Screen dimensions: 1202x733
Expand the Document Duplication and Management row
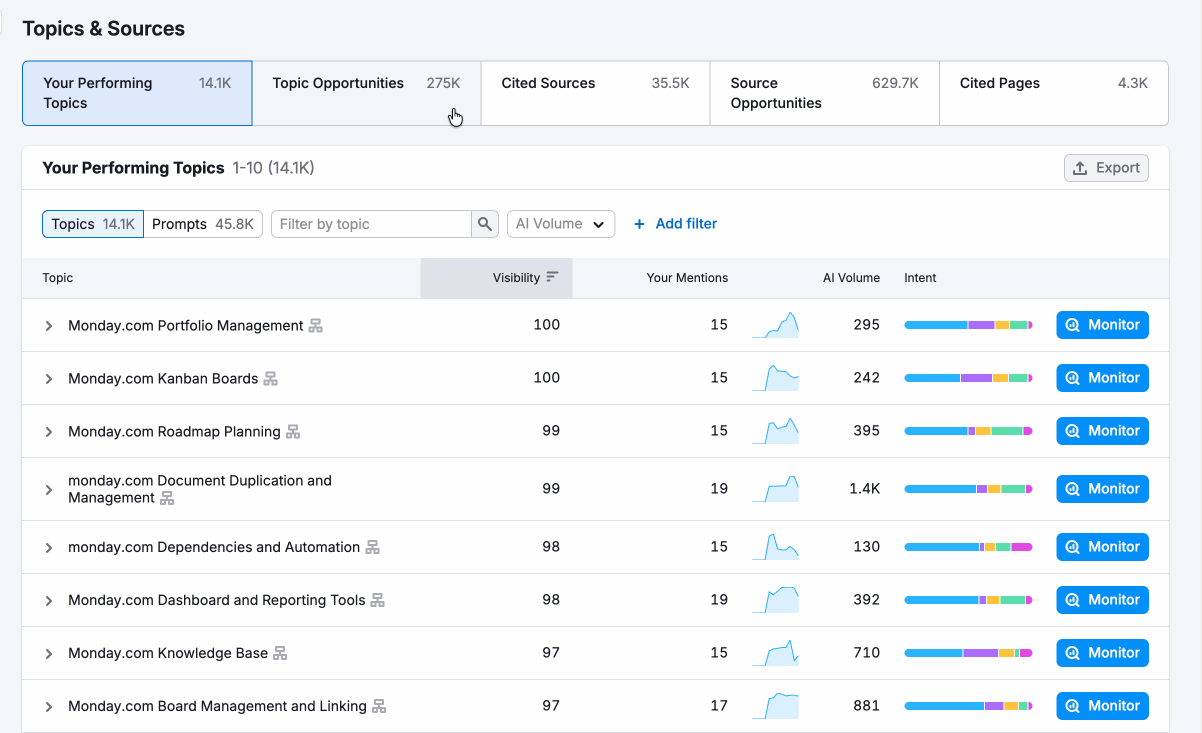point(48,490)
